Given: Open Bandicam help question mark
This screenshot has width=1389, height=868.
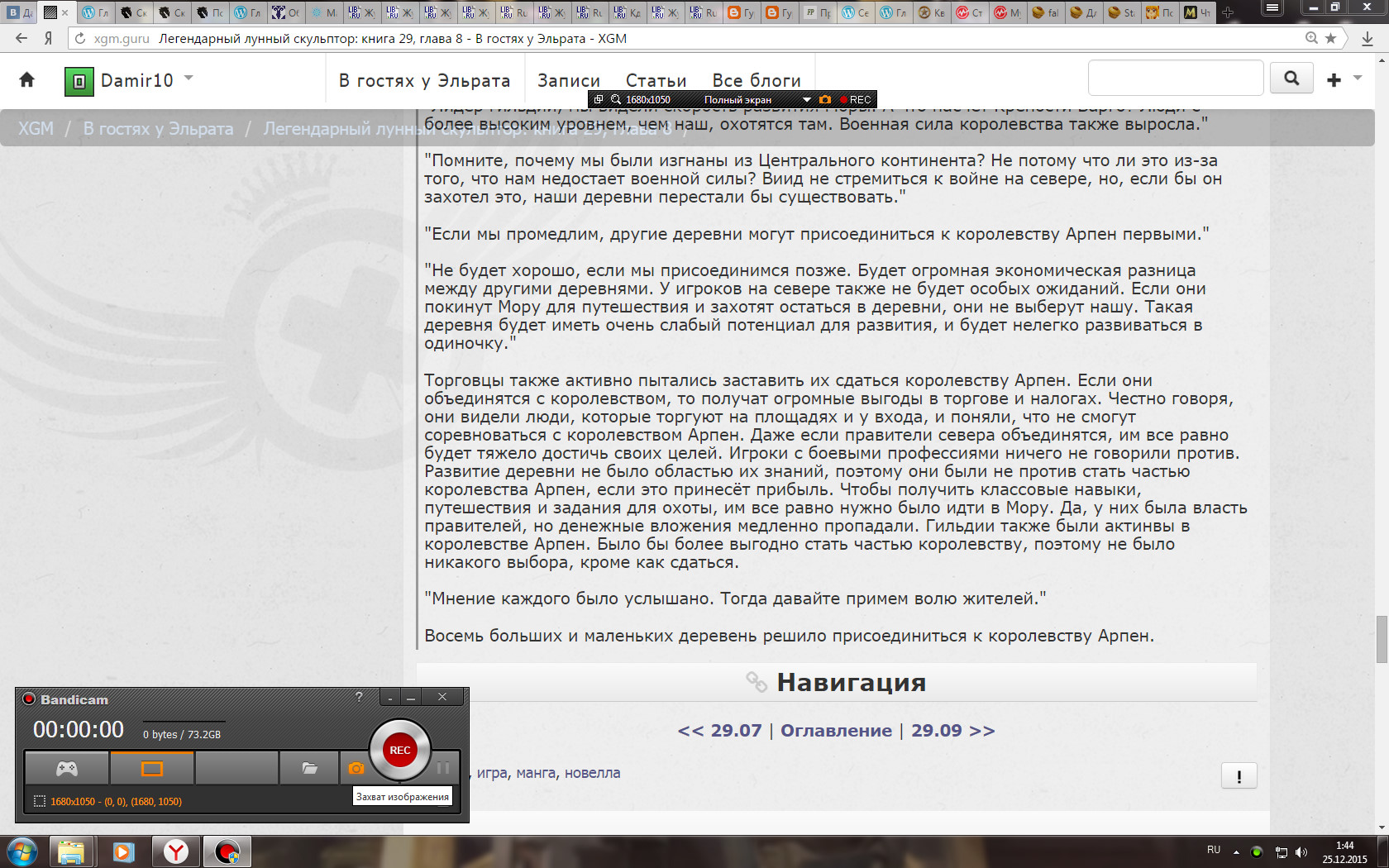Looking at the screenshot, I should pos(359,697).
